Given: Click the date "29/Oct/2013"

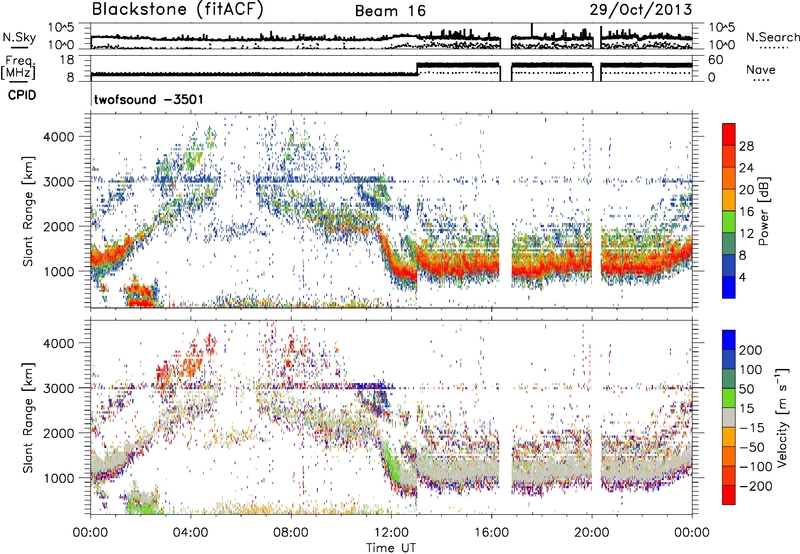Looking at the screenshot, I should [641, 9].
